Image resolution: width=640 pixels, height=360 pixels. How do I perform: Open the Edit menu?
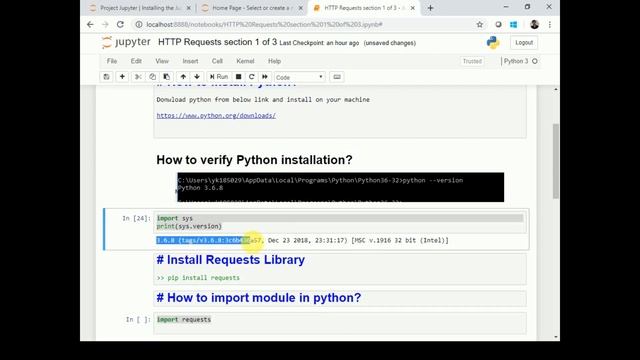pyautogui.click(x=136, y=61)
